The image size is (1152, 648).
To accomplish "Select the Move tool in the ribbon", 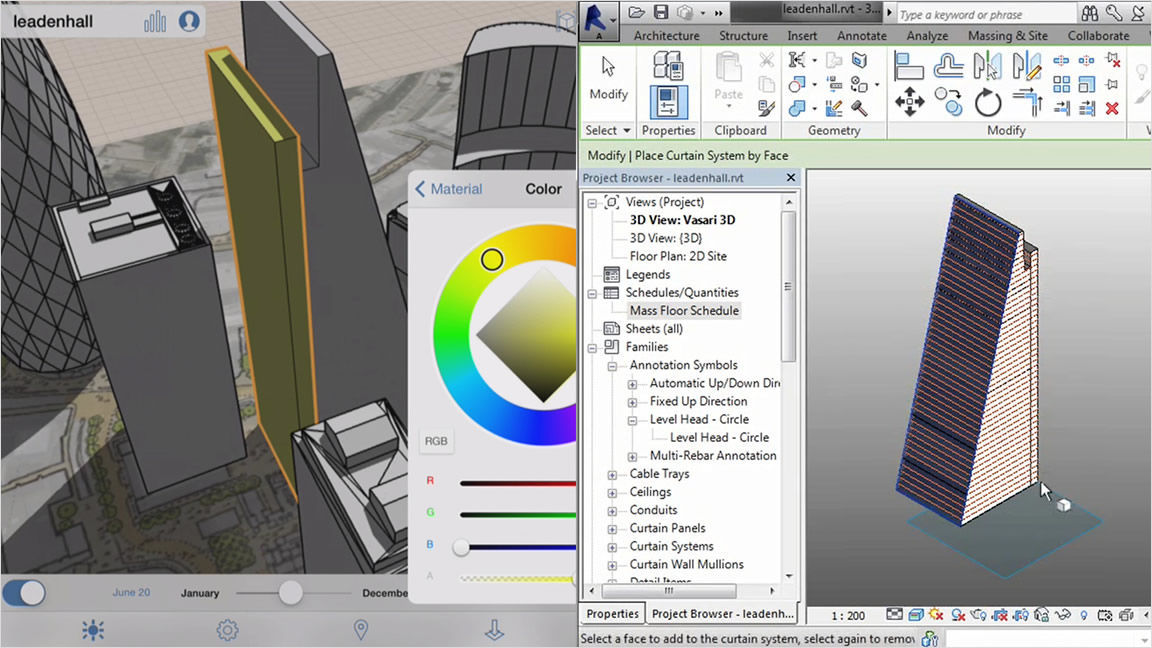I will pos(910,101).
